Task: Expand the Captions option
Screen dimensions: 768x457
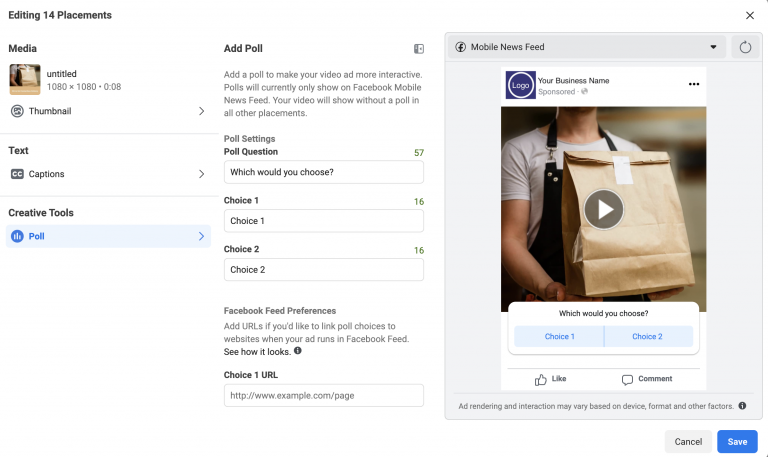Action: click(x=108, y=174)
